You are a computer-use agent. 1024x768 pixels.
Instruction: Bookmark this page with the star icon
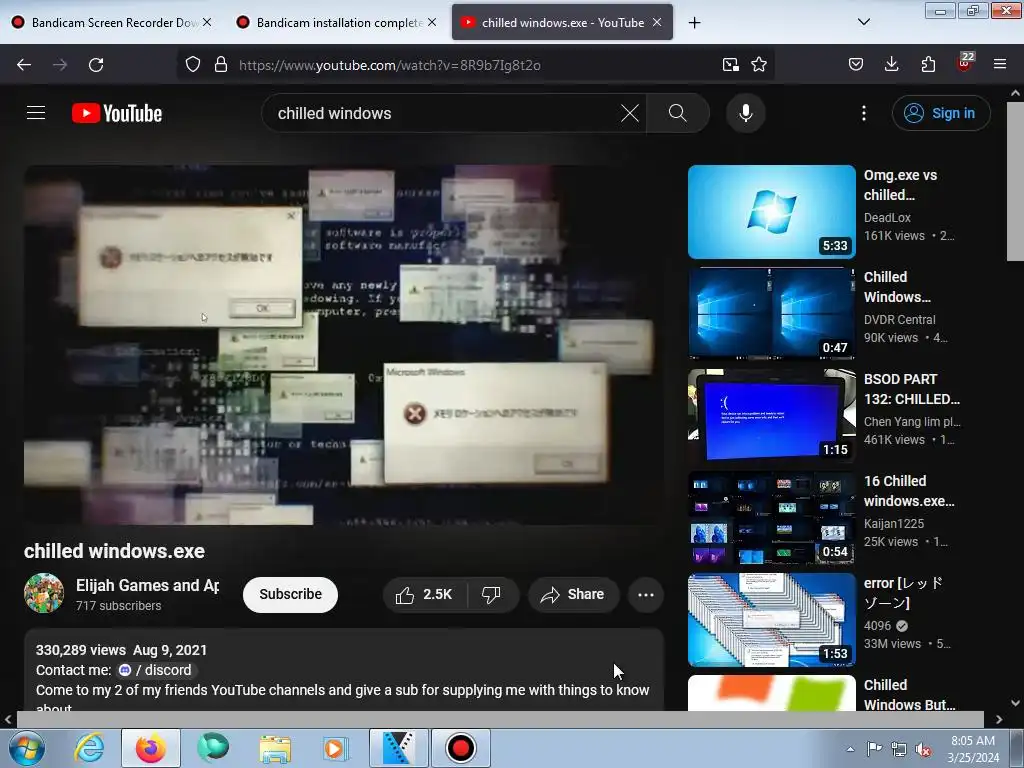759,65
